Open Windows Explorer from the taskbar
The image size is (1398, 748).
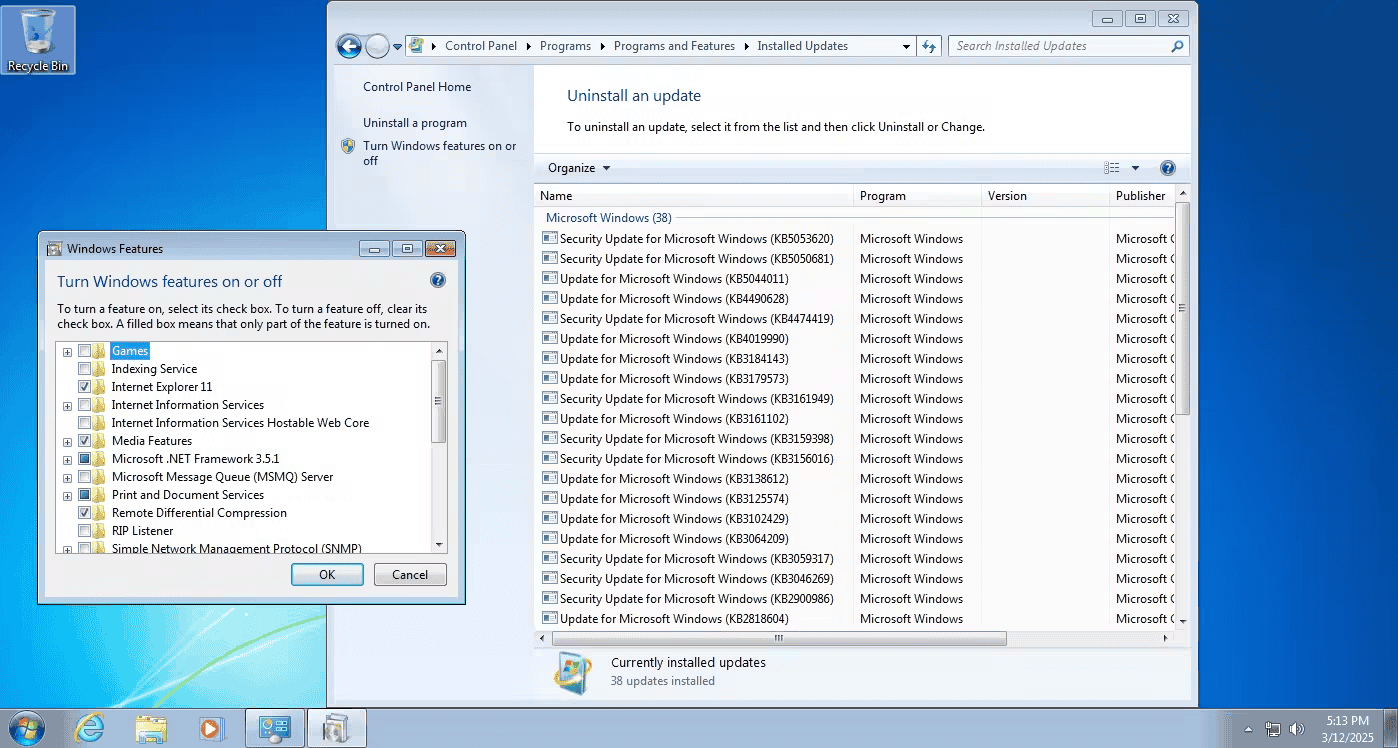click(150, 728)
